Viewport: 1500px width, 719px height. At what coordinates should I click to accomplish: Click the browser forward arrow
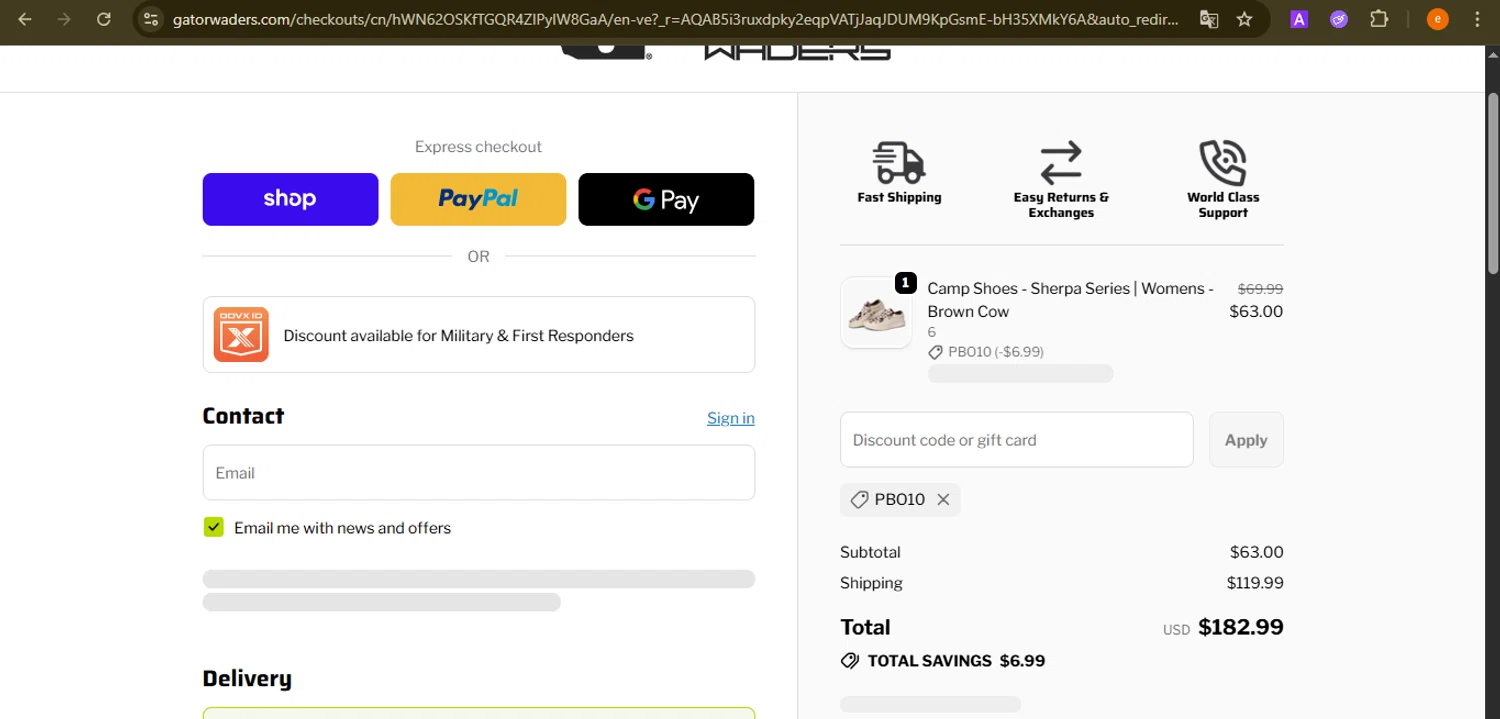64,19
